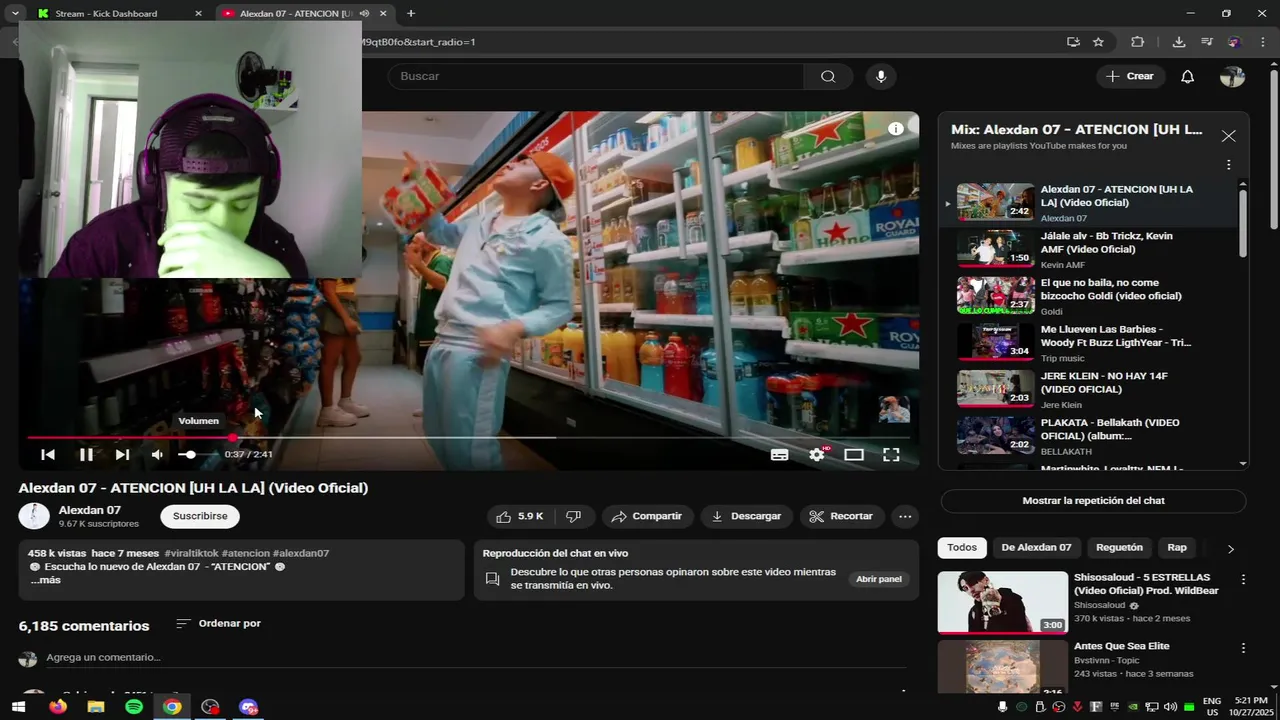Click the Descargar button
1280x720 pixels.
(x=746, y=516)
